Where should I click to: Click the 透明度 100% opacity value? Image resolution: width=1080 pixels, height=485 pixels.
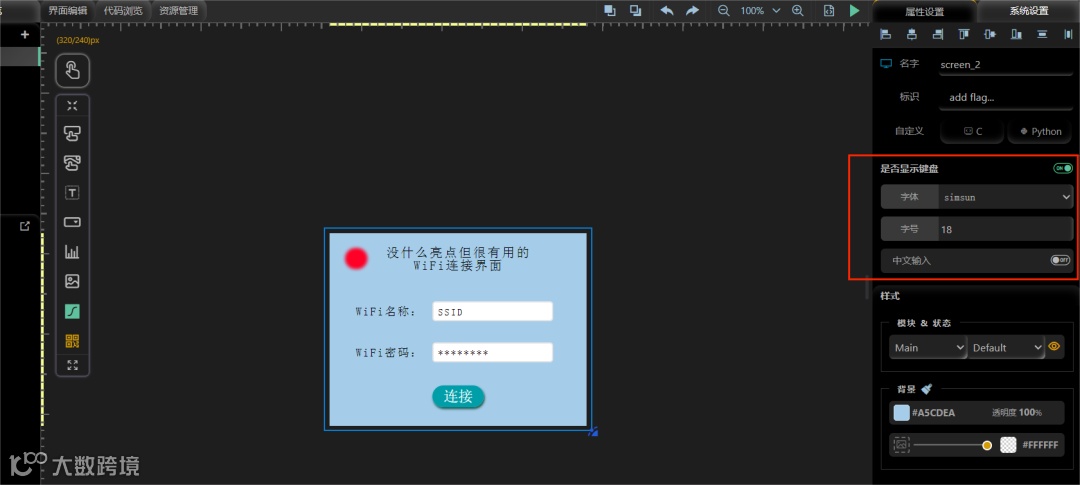point(1017,413)
